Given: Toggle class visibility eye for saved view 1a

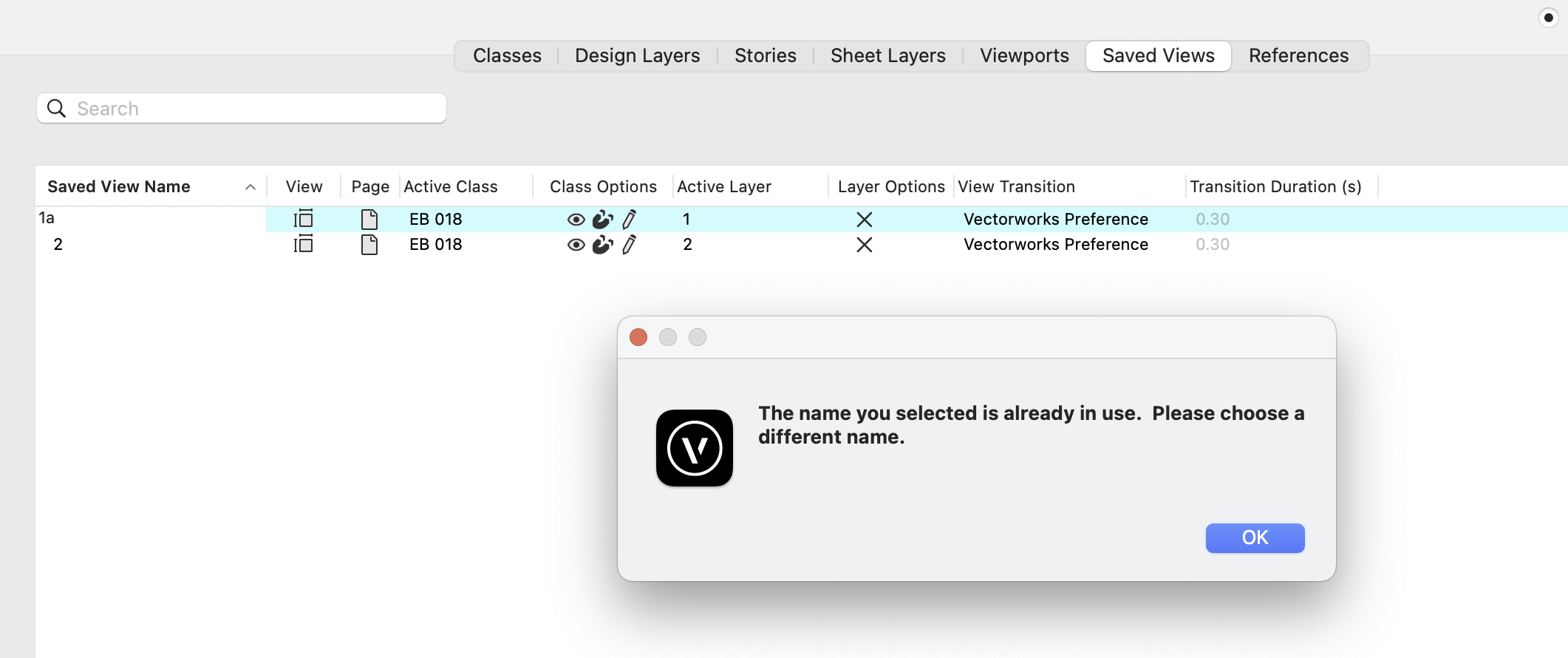Looking at the screenshot, I should [x=576, y=219].
